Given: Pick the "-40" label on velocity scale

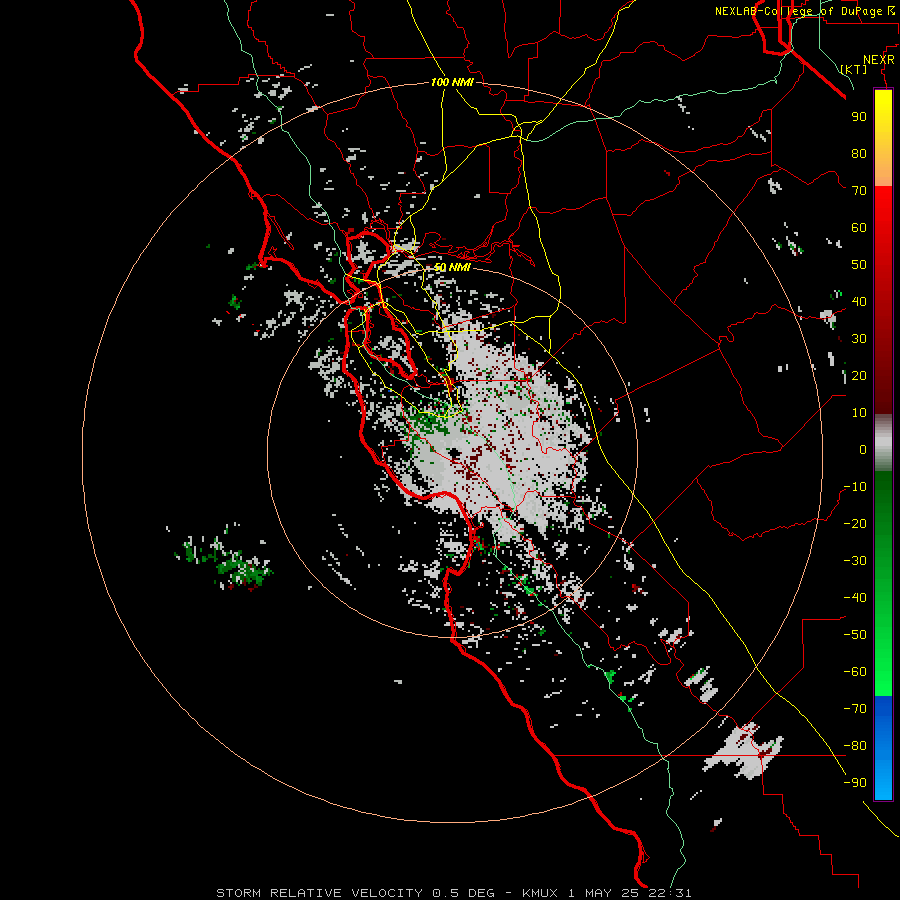Looking at the screenshot, I should 855,598.
